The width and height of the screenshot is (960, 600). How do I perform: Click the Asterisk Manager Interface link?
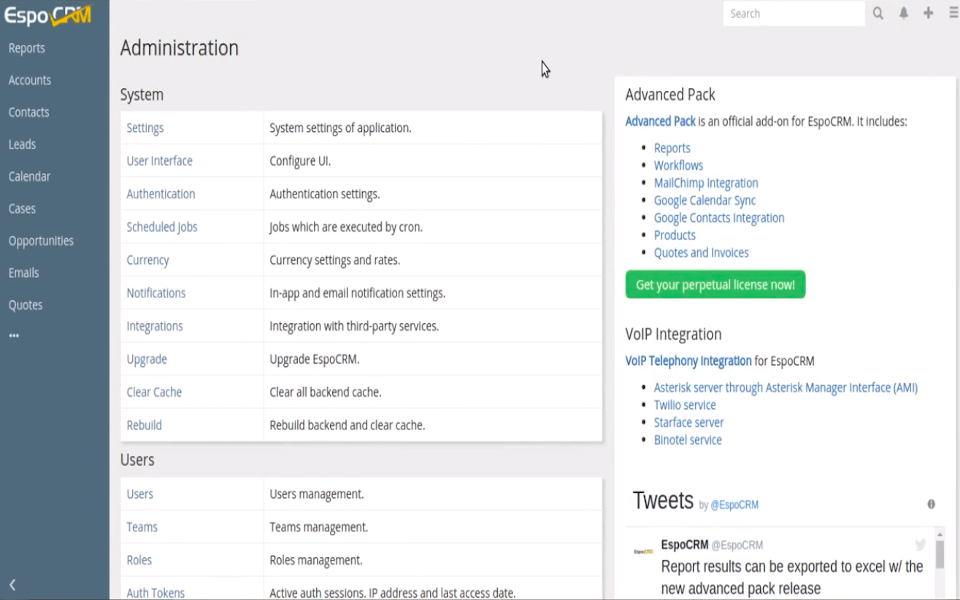pyautogui.click(x=786, y=388)
